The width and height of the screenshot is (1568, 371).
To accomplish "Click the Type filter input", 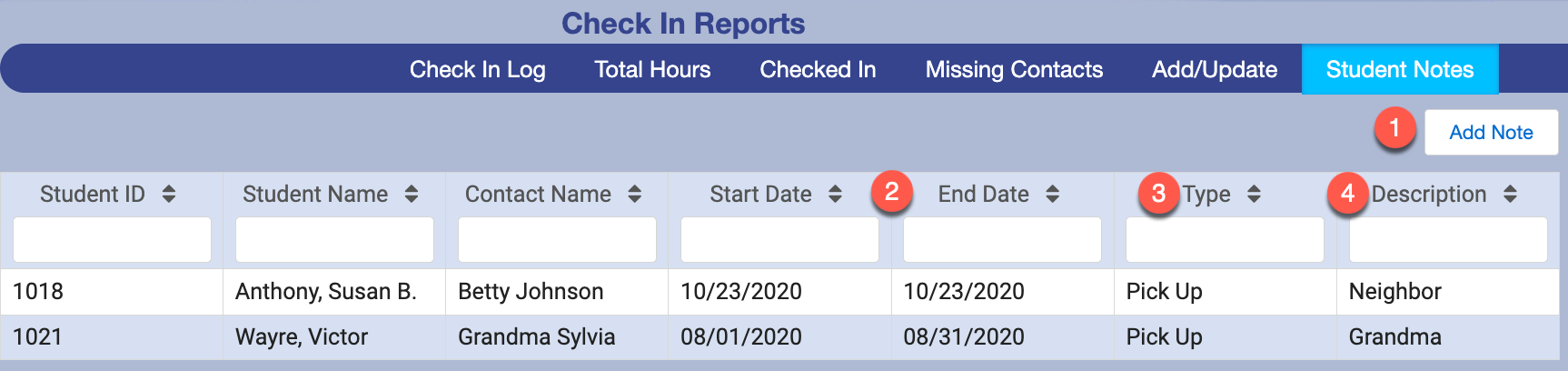I will [1225, 240].
